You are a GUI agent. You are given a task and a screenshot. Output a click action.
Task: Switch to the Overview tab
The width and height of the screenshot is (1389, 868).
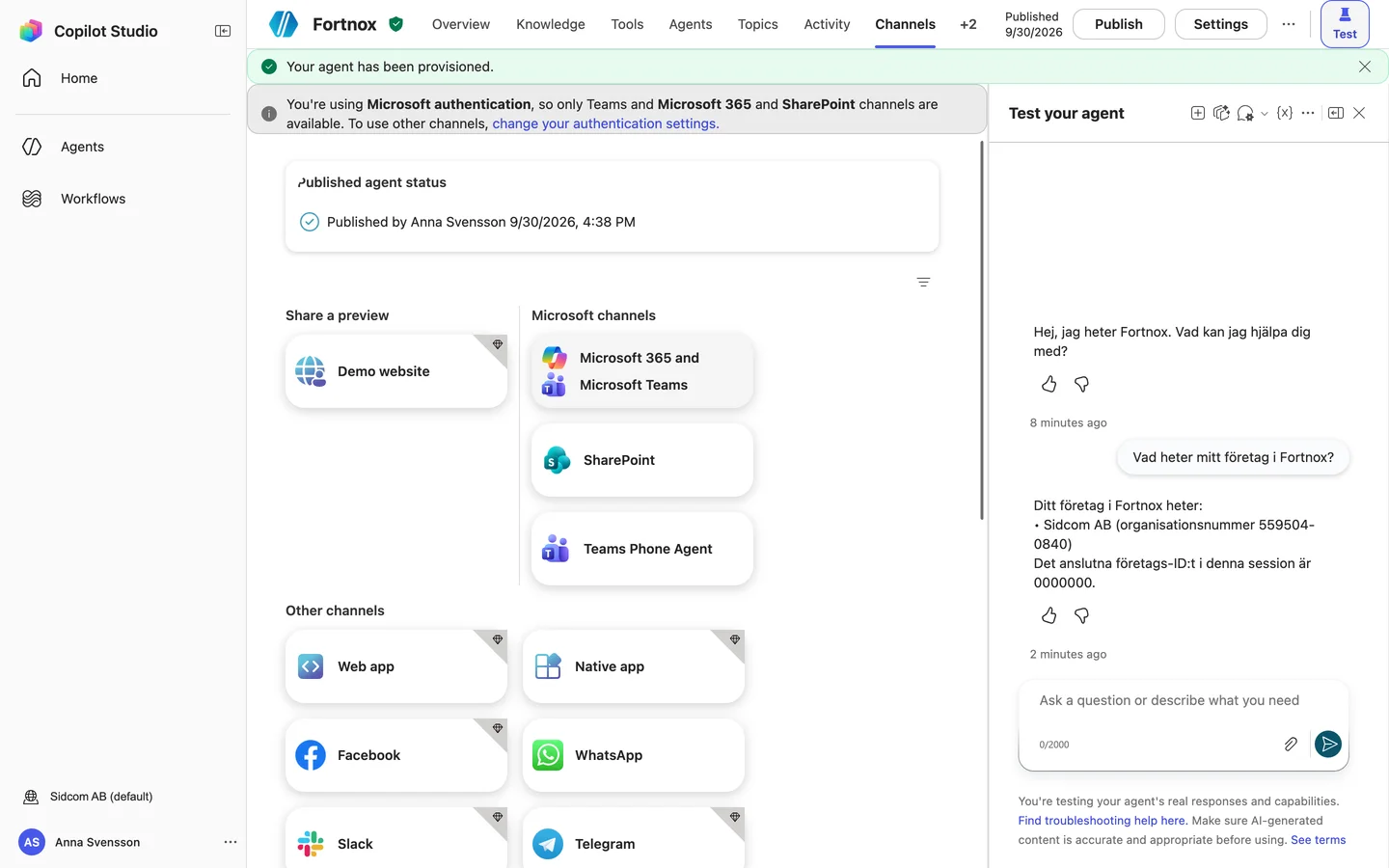461,24
